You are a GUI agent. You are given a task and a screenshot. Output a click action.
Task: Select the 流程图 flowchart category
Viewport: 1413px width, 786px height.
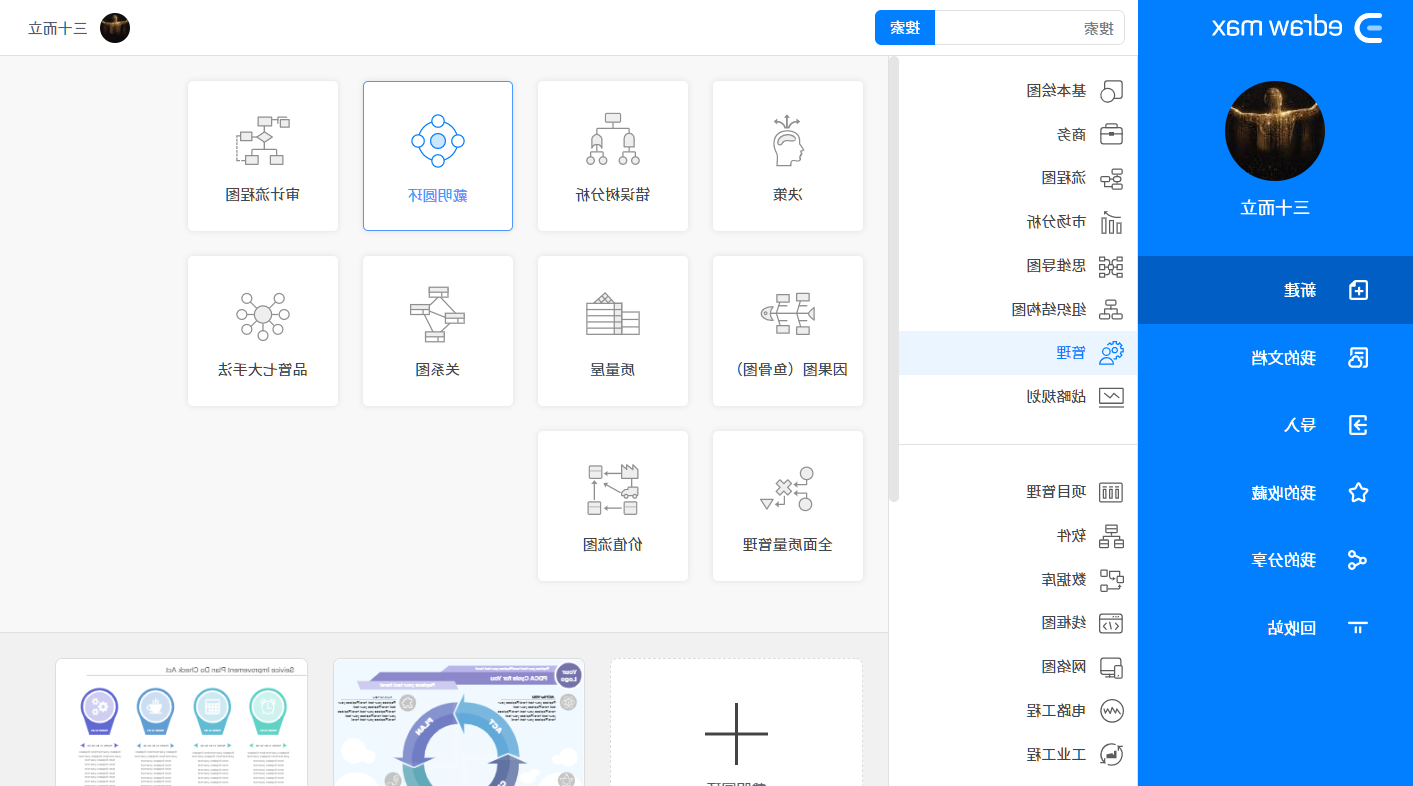click(x=1018, y=178)
